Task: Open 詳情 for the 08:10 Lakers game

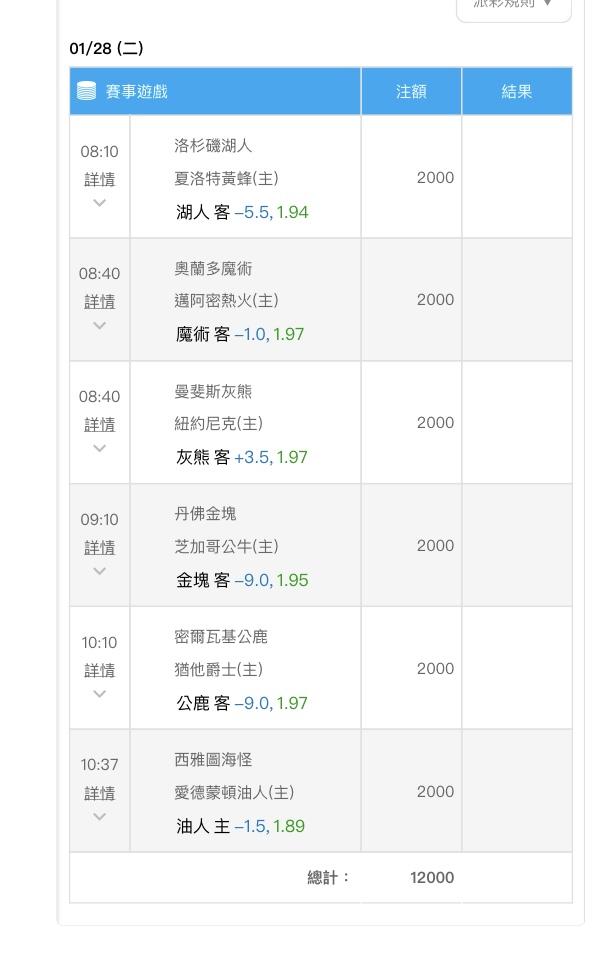Action: (x=99, y=180)
